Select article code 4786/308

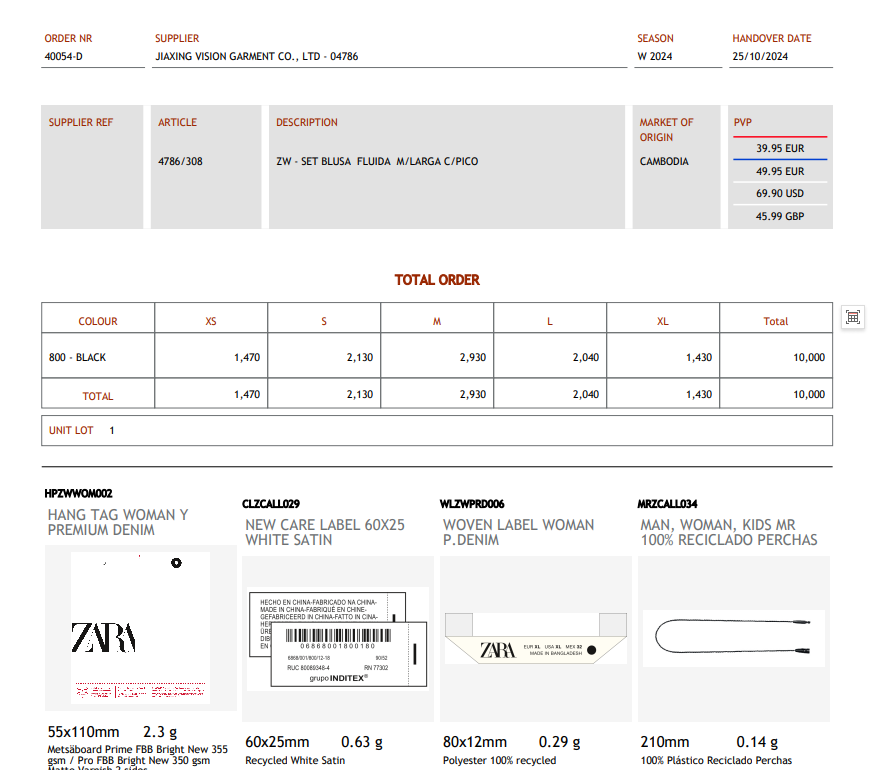pos(180,161)
